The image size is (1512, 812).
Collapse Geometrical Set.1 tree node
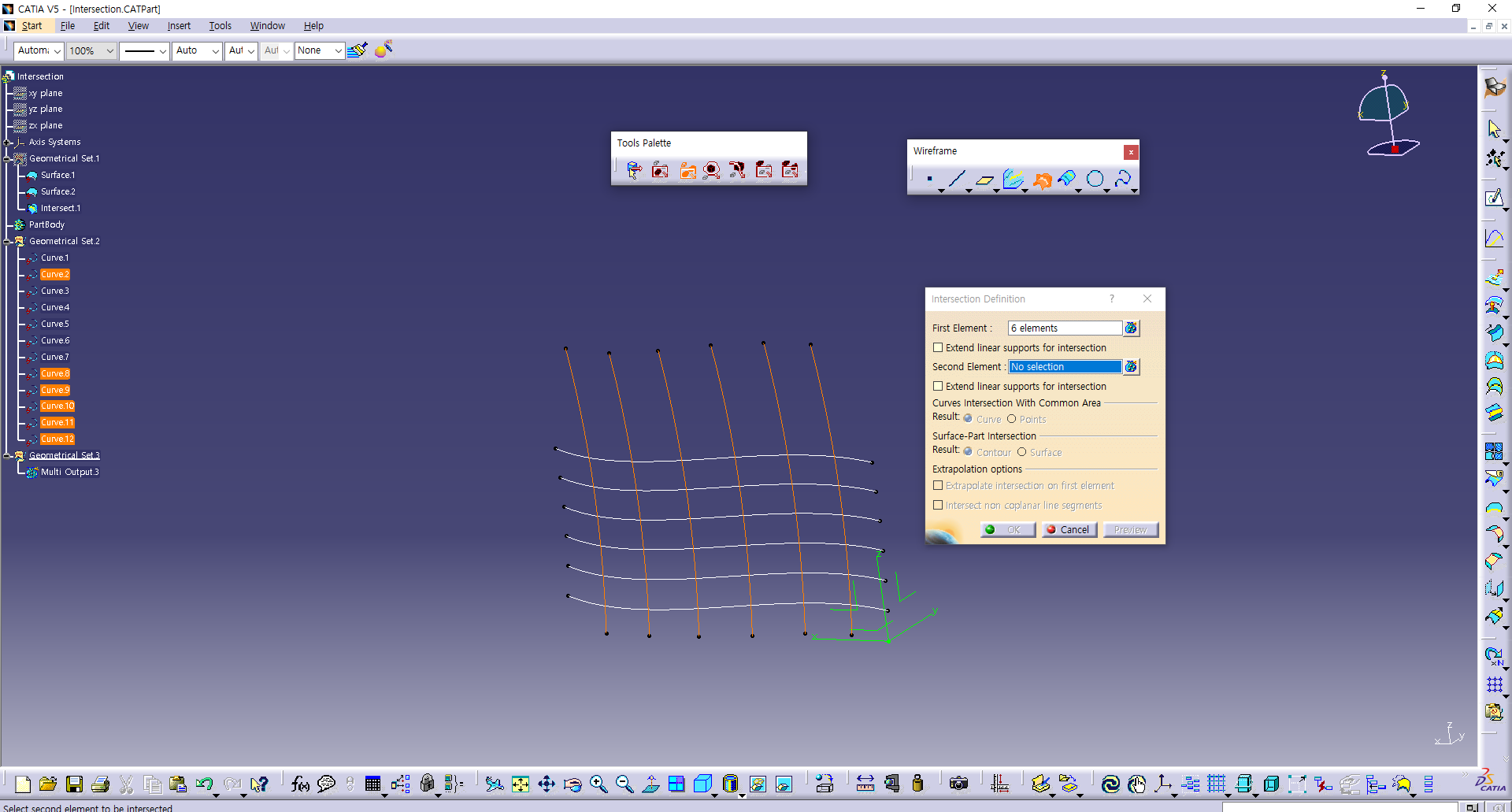coord(7,158)
